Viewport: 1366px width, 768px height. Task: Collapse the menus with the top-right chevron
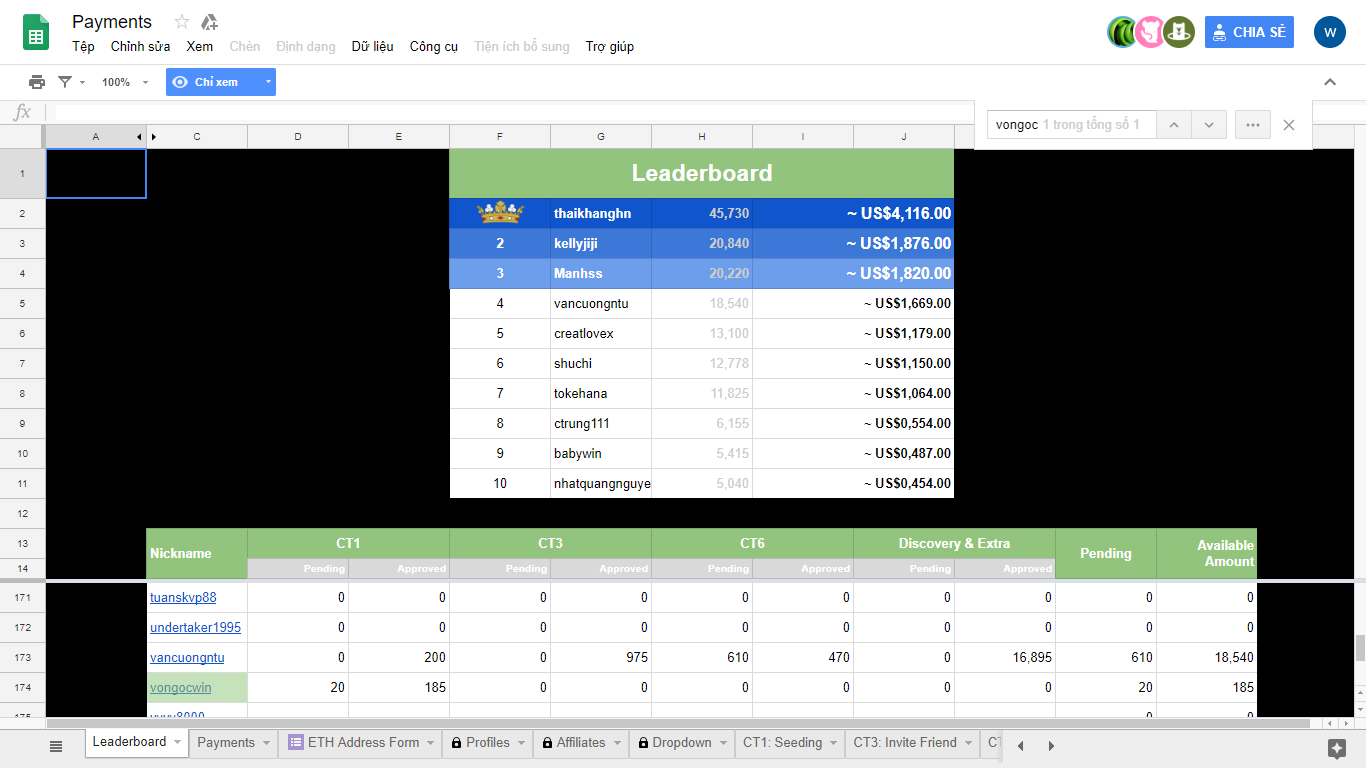1330,82
